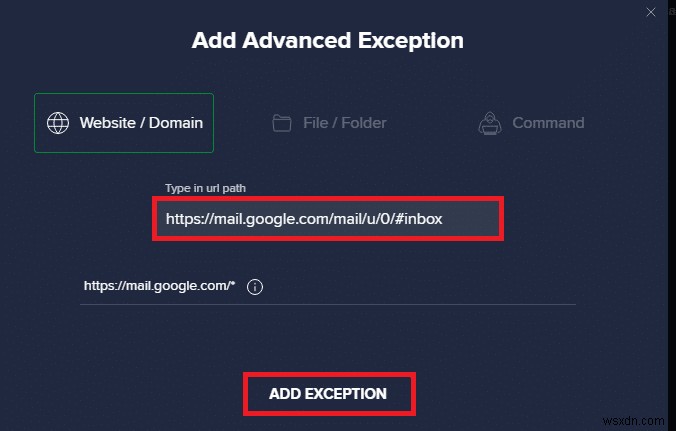Switch to the Command tab
This screenshot has width=676, height=431.
coord(531,123)
